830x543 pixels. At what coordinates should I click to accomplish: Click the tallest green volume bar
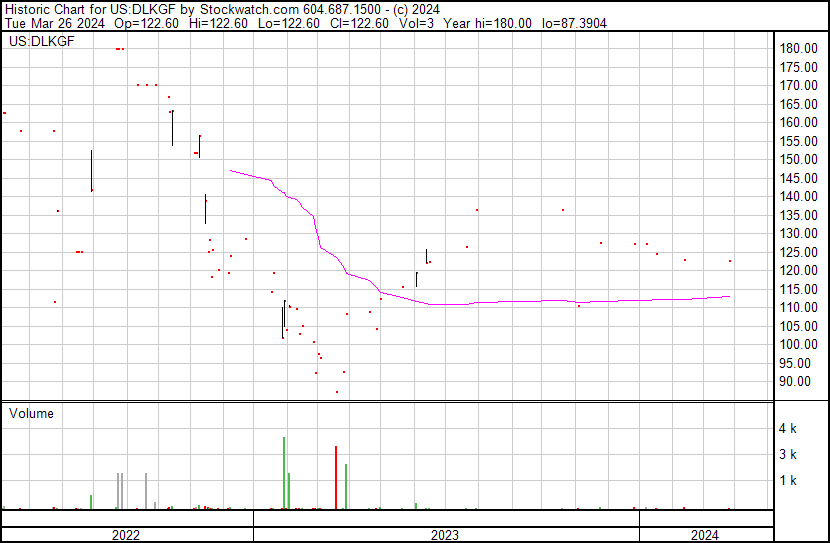click(284, 473)
